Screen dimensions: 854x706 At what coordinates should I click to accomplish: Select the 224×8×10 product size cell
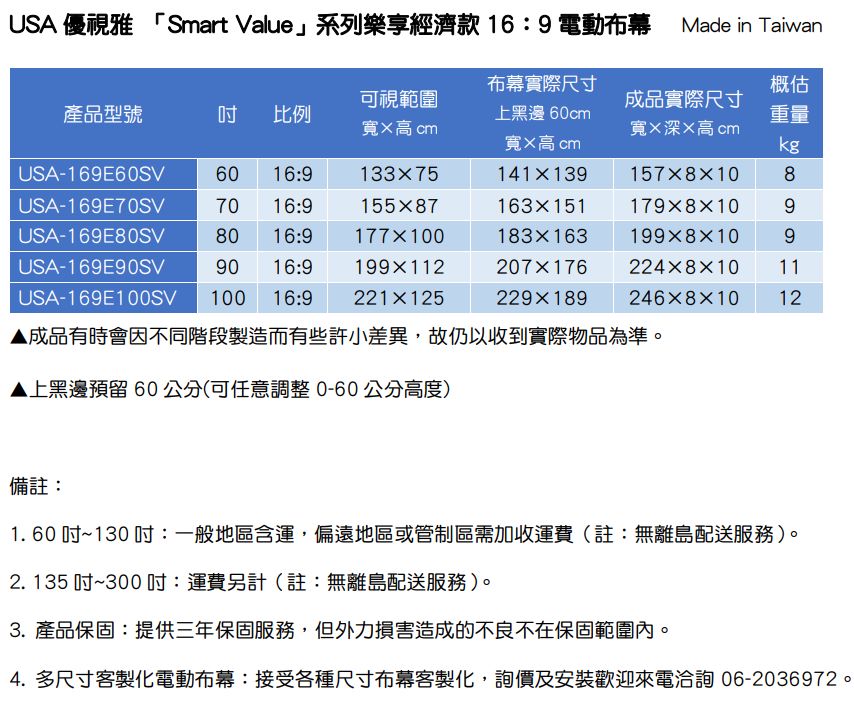(x=684, y=268)
